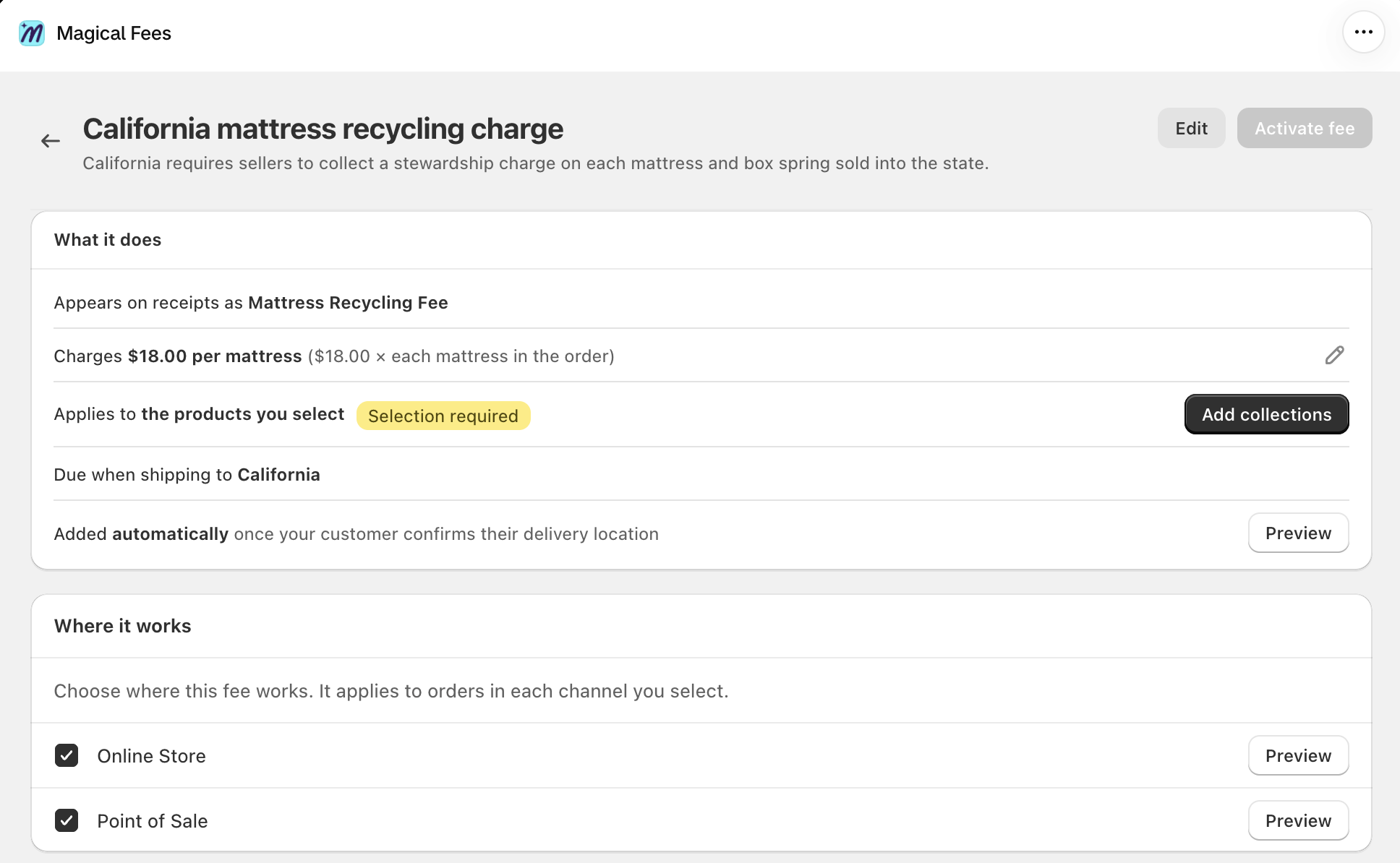Click the Activate fee button
The height and width of the screenshot is (863, 1400).
1304,128
